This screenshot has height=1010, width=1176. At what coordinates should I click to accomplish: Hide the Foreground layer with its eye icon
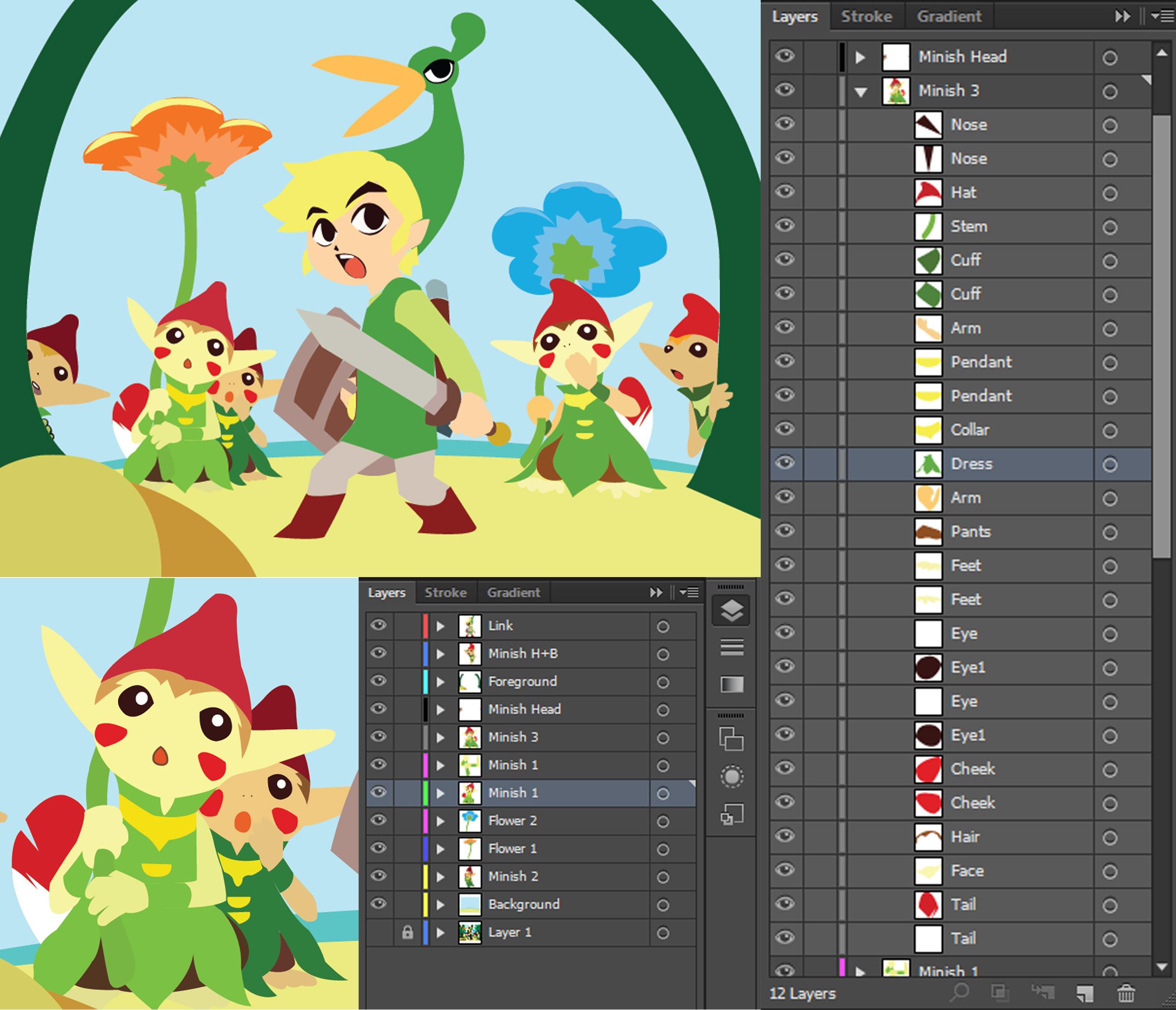tap(378, 681)
